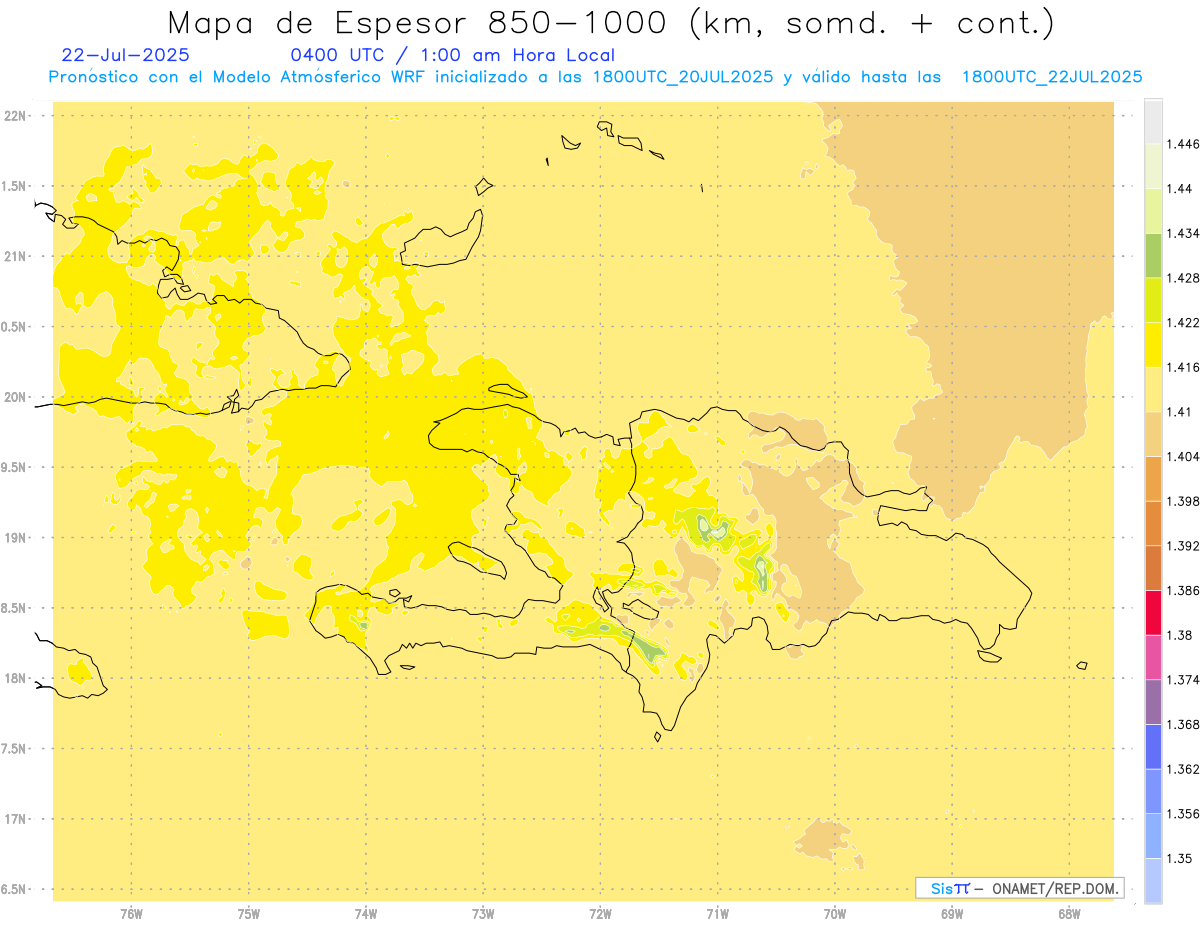Click the legend value 1.356
The image size is (1200, 927).
(x=1183, y=813)
